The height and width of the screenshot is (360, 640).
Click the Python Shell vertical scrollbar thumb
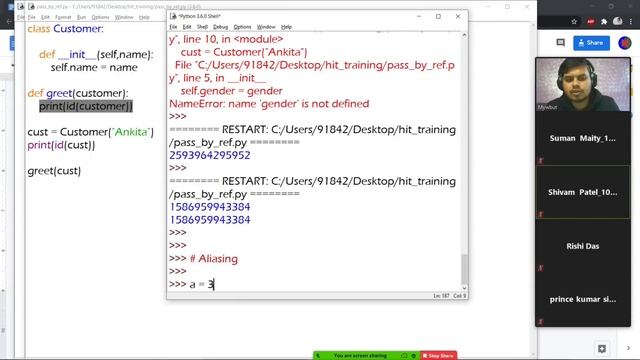(x=464, y=269)
